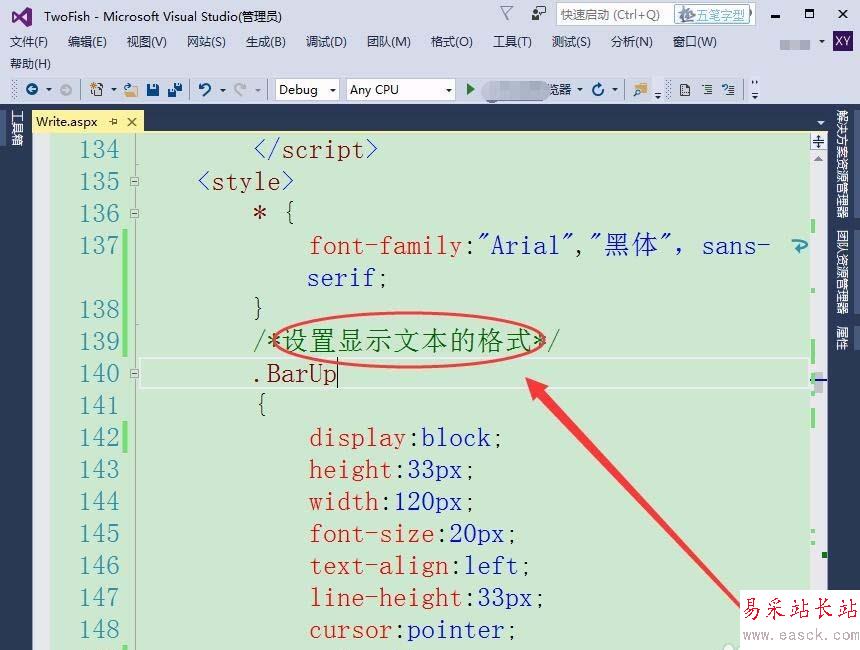The image size is (860, 650).
Task: Open the 网站(S) menu
Action: [206, 42]
